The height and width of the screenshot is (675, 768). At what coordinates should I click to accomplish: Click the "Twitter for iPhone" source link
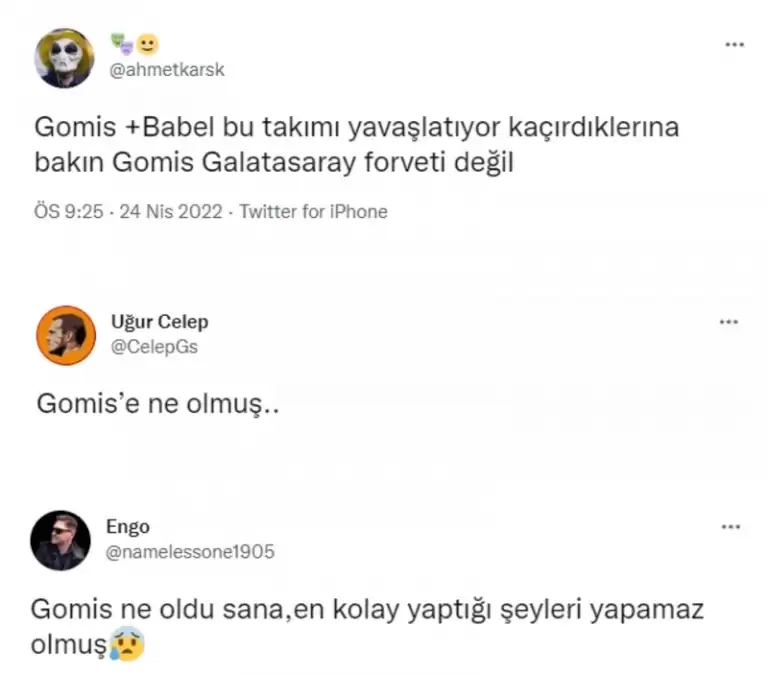coord(313,212)
